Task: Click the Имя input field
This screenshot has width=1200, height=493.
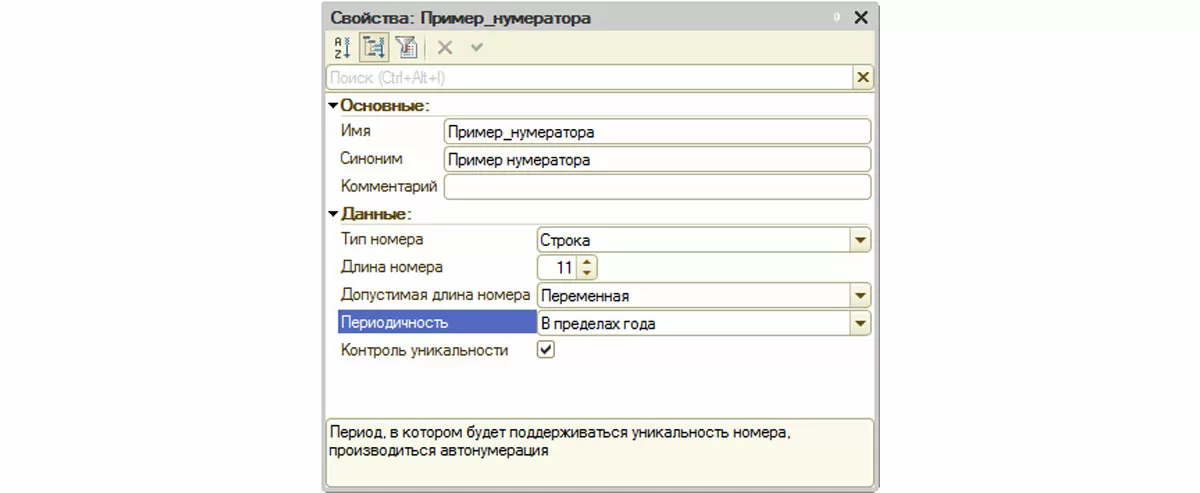Action: tap(656, 131)
